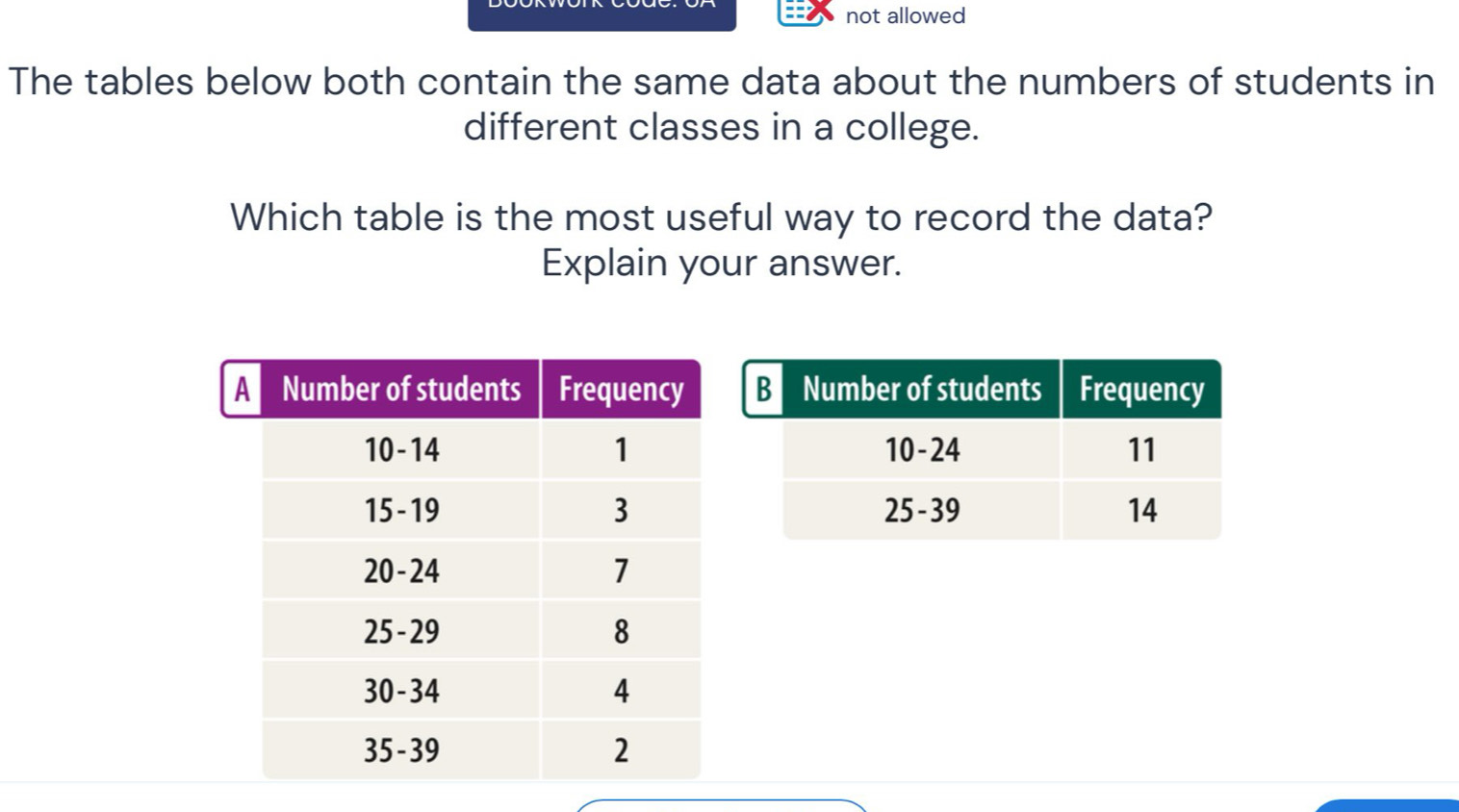Click the 'Explain your answer.' text
The height and width of the screenshot is (812, 1459).
tap(722, 263)
